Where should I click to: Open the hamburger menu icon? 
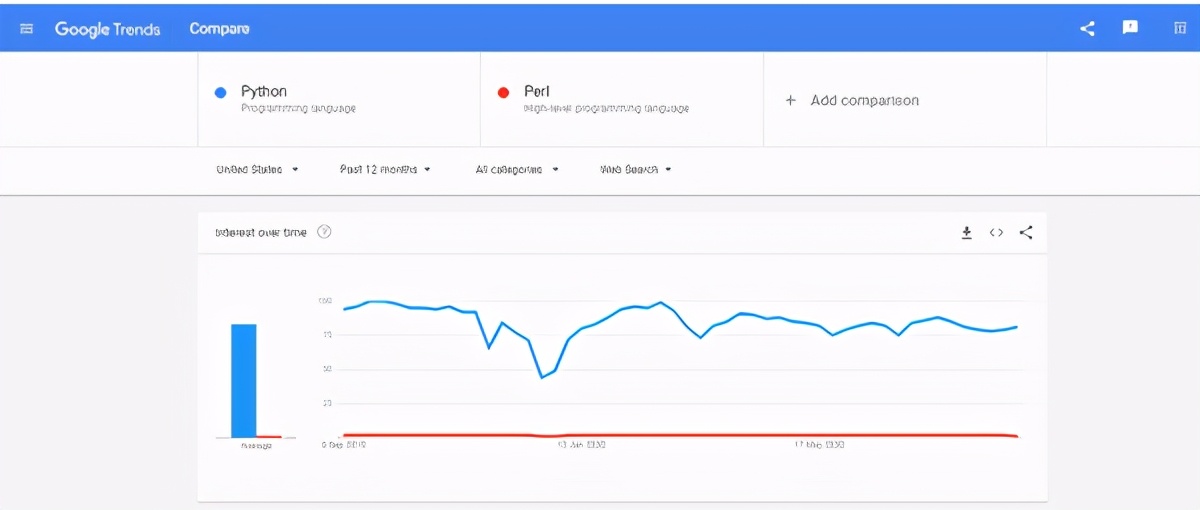click(27, 29)
